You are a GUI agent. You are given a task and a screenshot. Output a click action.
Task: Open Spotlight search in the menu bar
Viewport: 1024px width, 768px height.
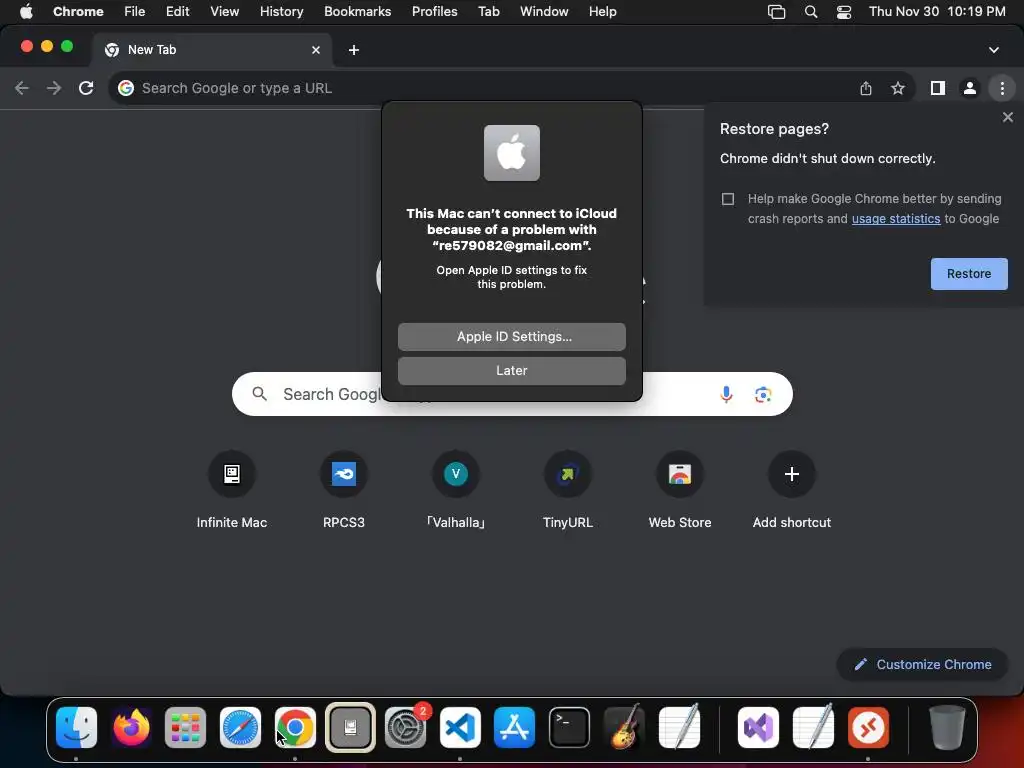(x=810, y=12)
